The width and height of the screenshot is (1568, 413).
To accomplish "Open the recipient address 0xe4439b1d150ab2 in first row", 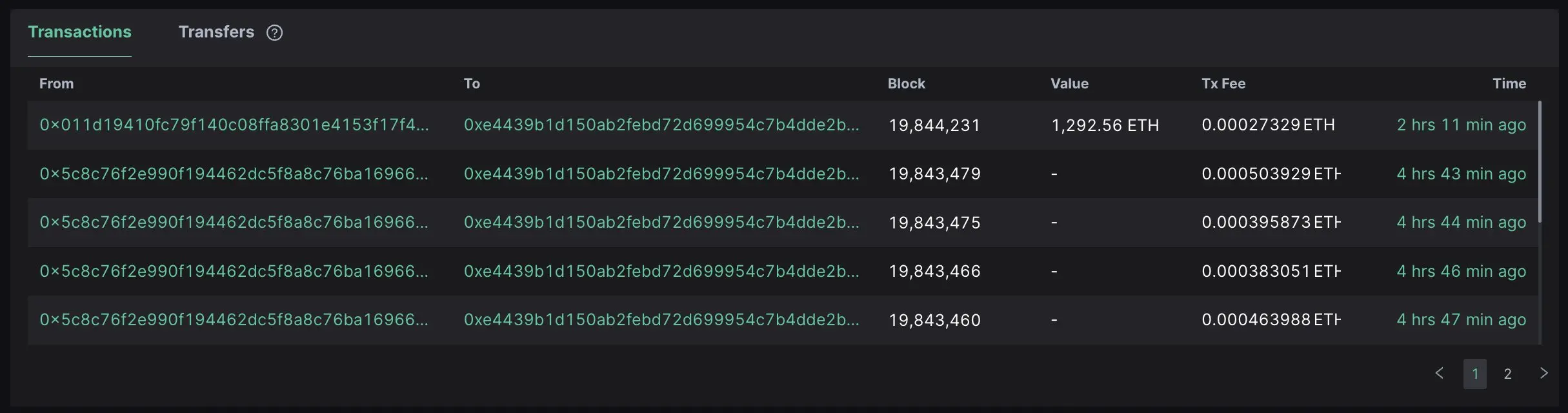I will [x=662, y=125].
